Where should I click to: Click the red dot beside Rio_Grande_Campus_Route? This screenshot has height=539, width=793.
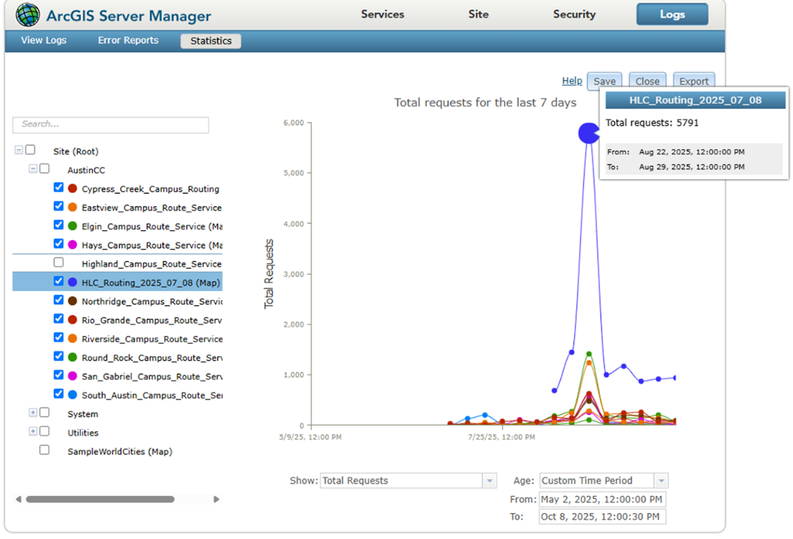tap(72, 320)
